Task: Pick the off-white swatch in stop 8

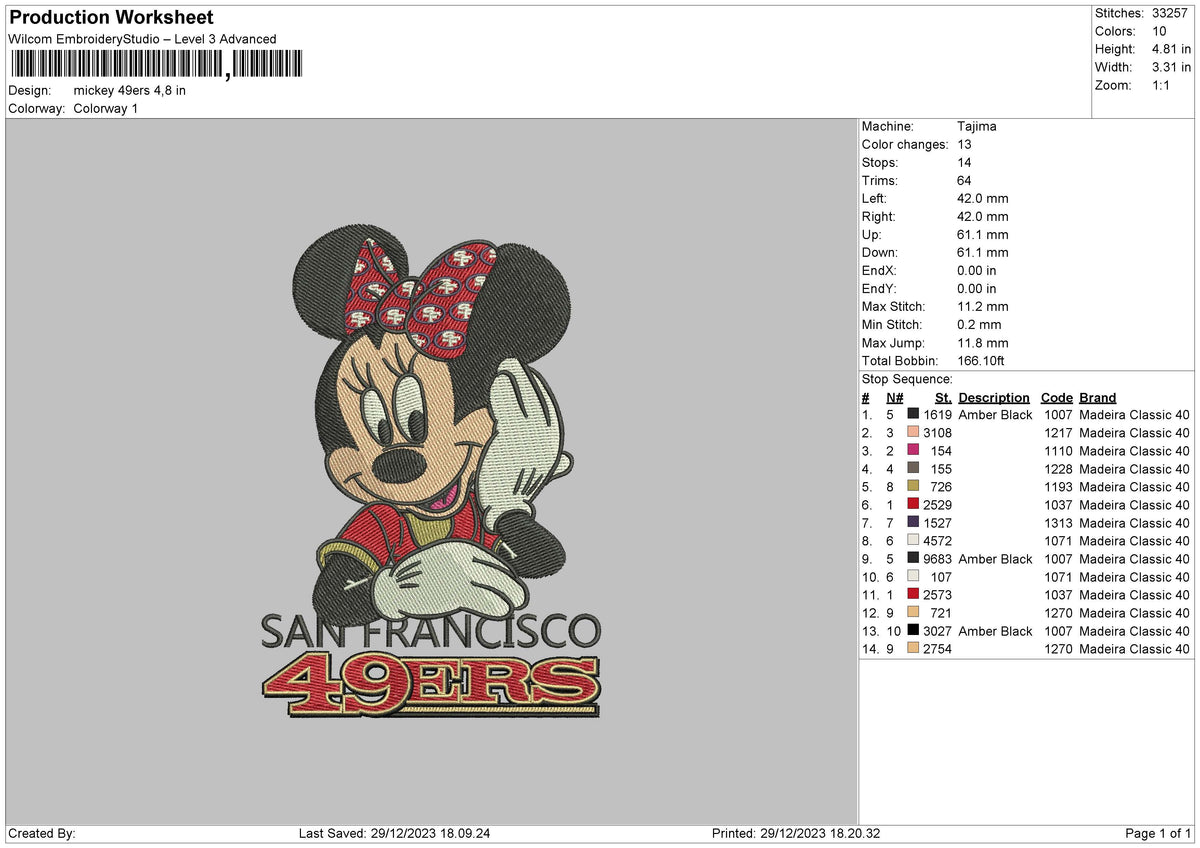Action: (x=913, y=540)
